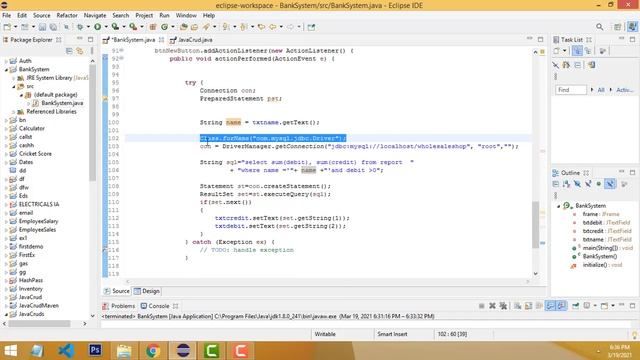Click Pin Console icon
640x360 pixels.
[576, 306]
